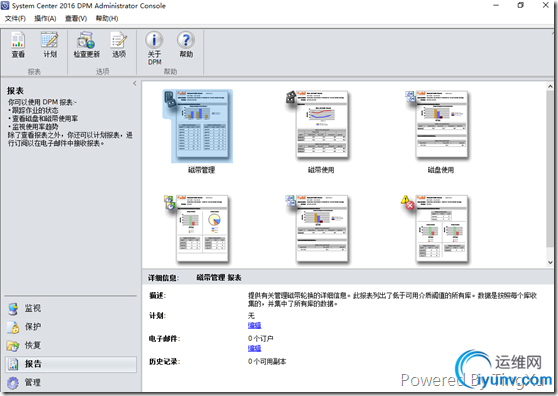Open the 选项 options toolbar icon
Screen dimensions: 558x396
click(x=119, y=44)
